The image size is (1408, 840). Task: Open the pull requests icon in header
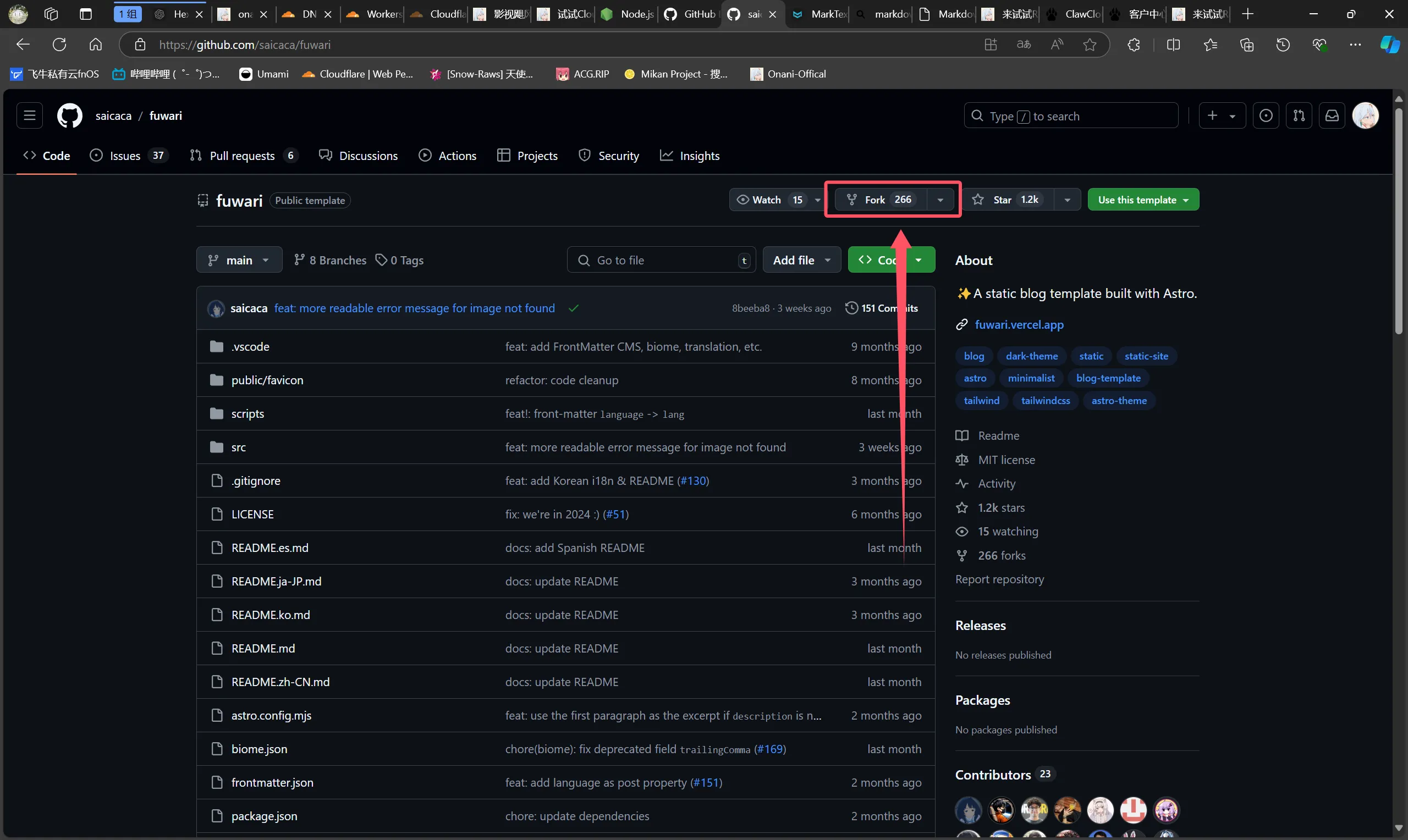[x=1299, y=115]
